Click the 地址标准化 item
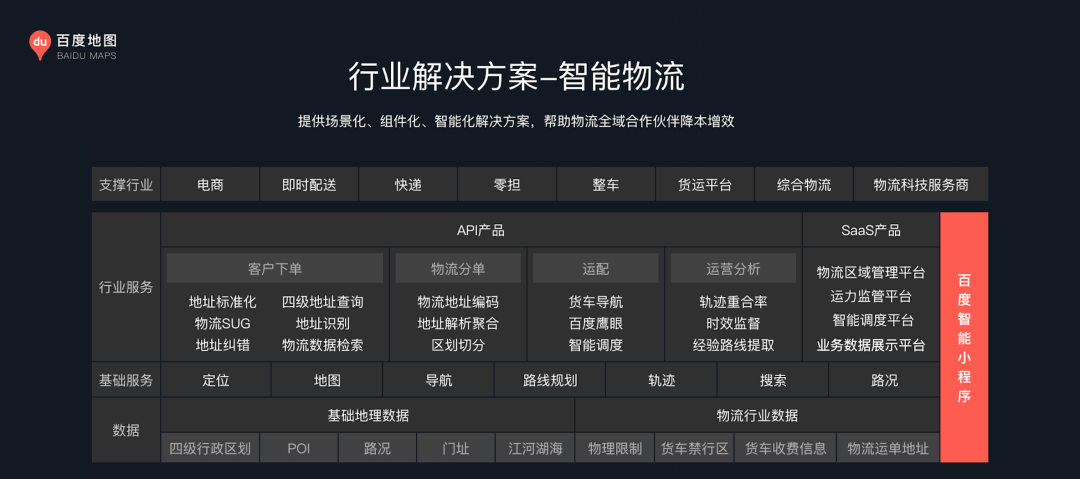The width and height of the screenshot is (1080, 479). [222, 302]
